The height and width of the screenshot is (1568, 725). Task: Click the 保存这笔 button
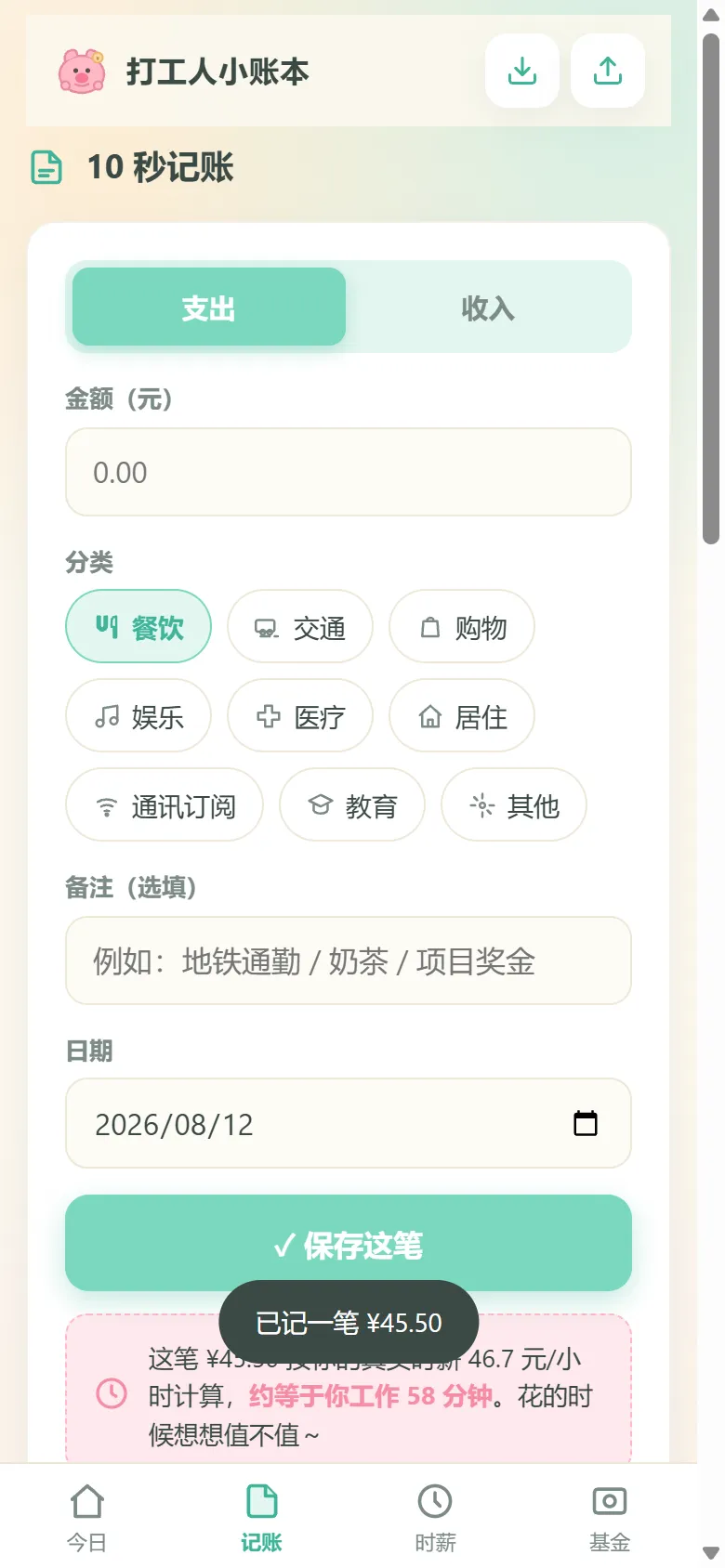pyautogui.click(x=349, y=1243)
